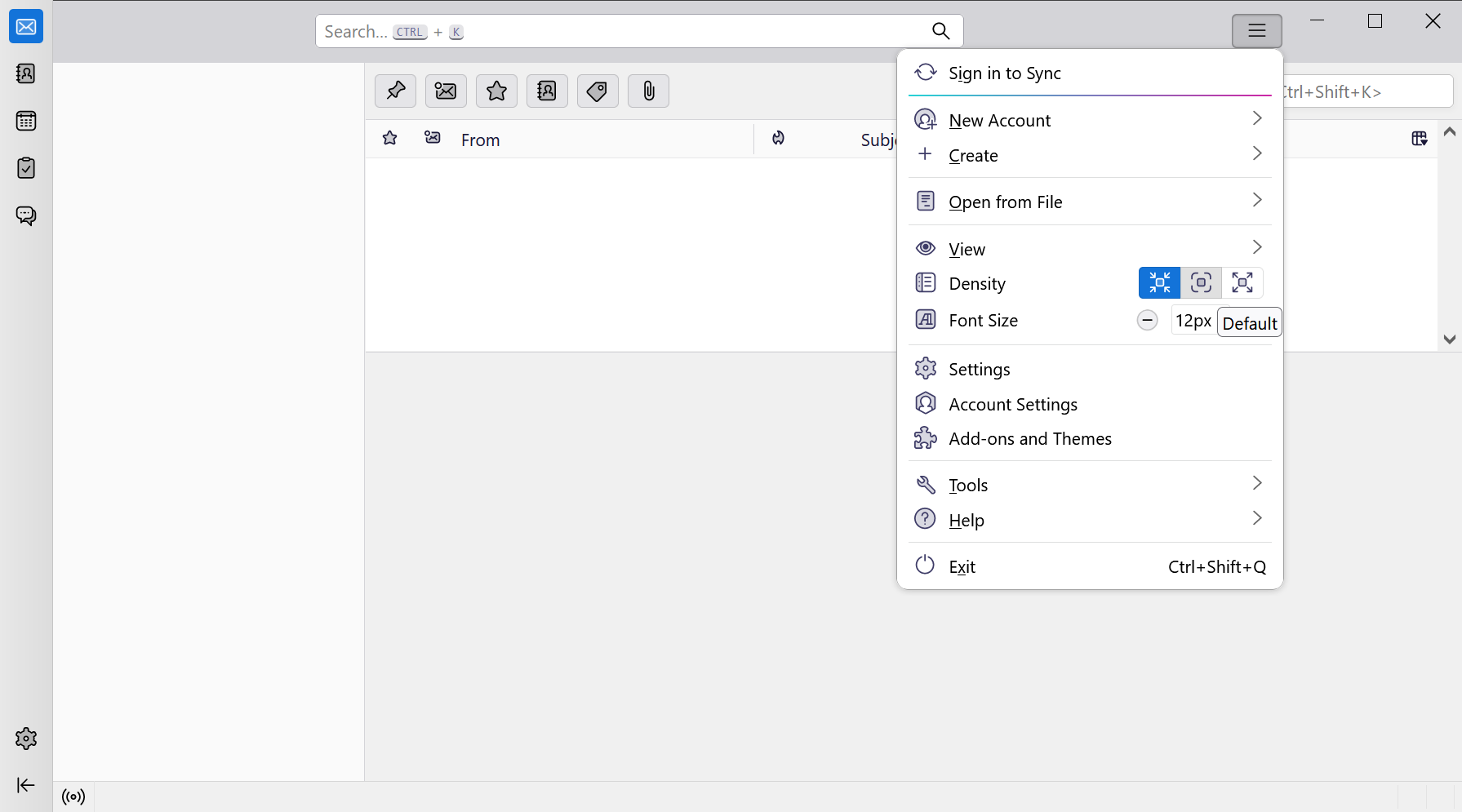Screen dimensions: 1462x812
Task: Choose Exit from the menu
Action: (1090, 566)
